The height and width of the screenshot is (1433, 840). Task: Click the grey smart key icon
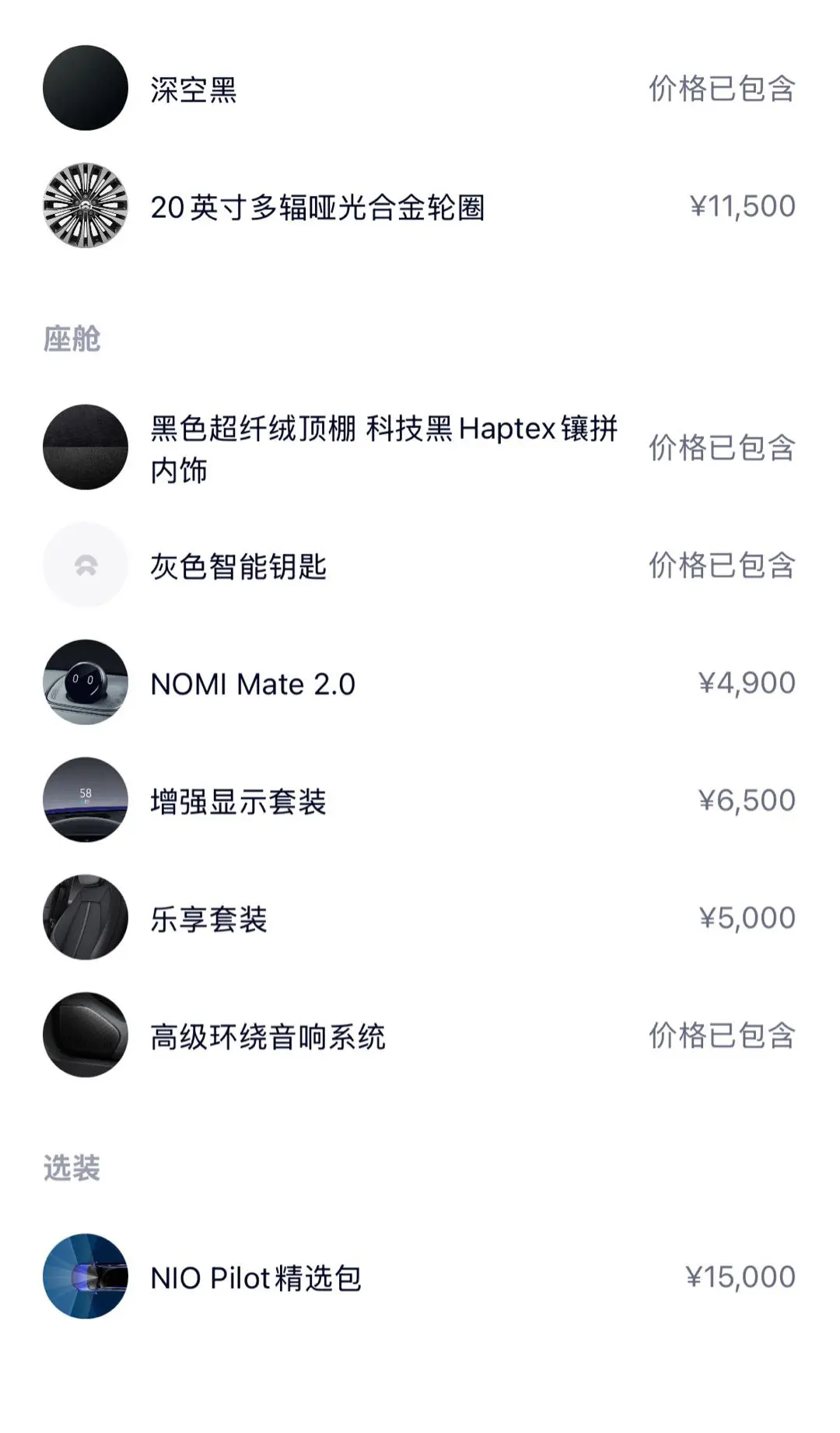click(x=86, y=565)
